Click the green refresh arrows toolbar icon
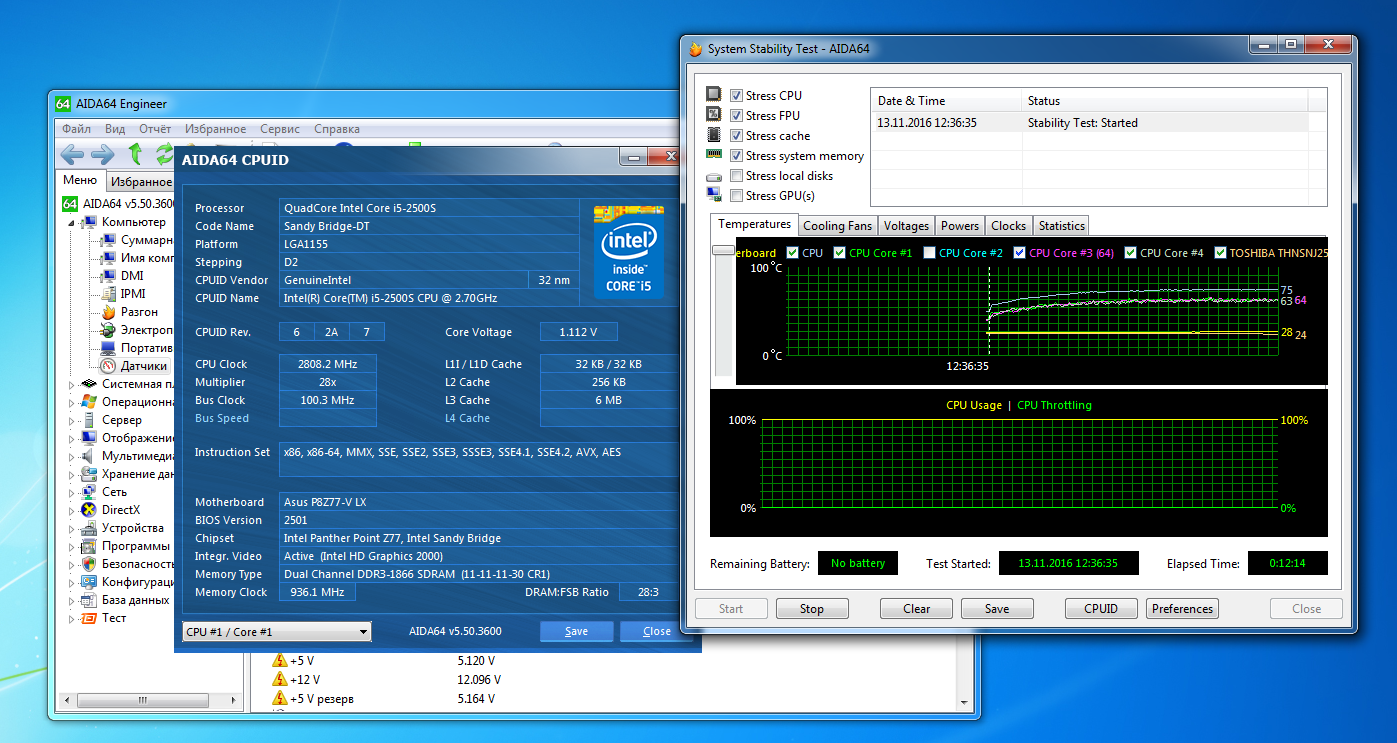This screenshot has height=743, width=1397. 164,154
